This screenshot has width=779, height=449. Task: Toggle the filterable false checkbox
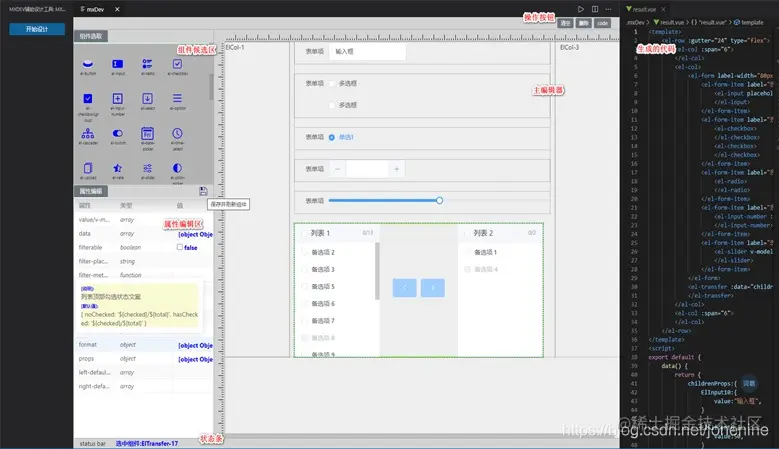point(180,247)
